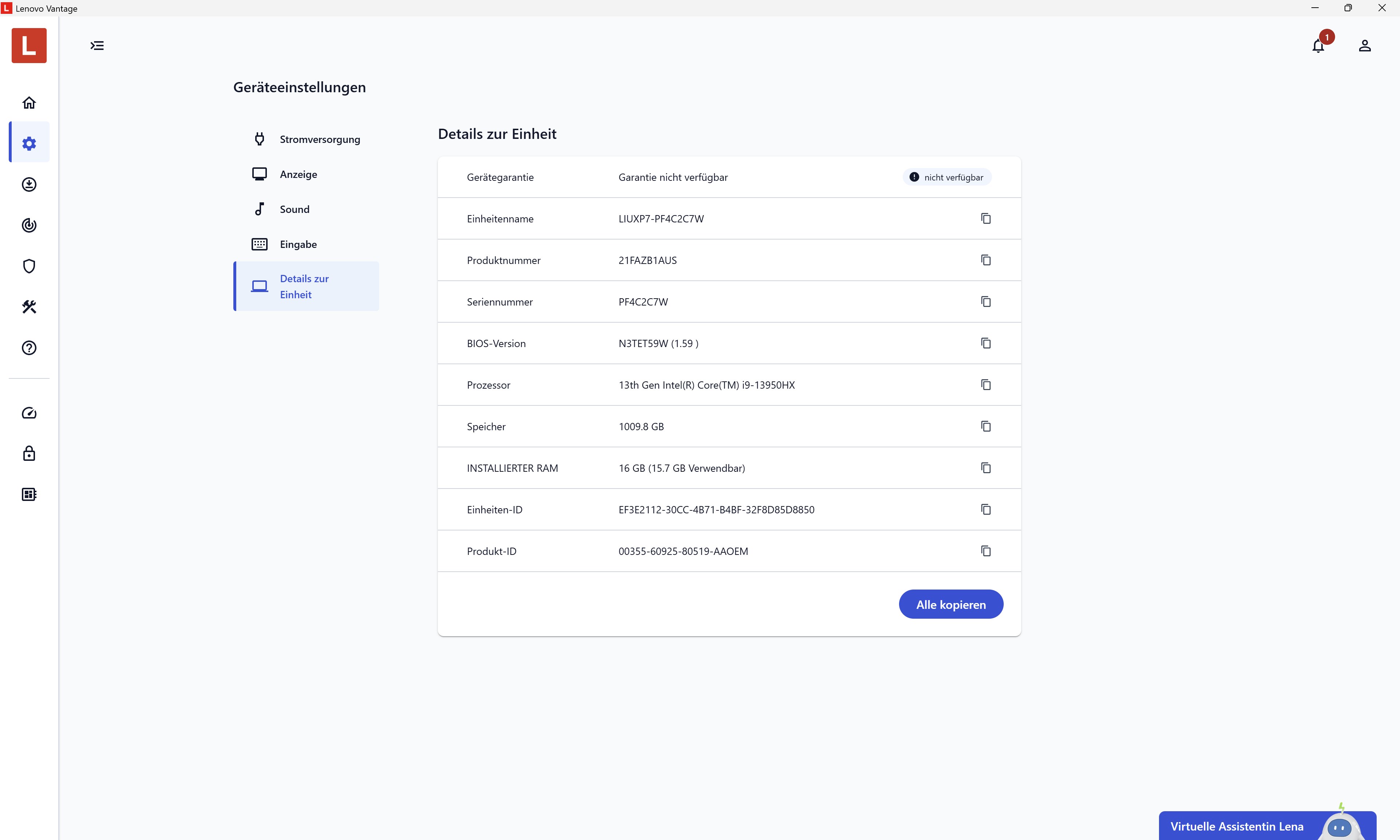
Task: Click the BIOS-Version row label
Action: 496,343
